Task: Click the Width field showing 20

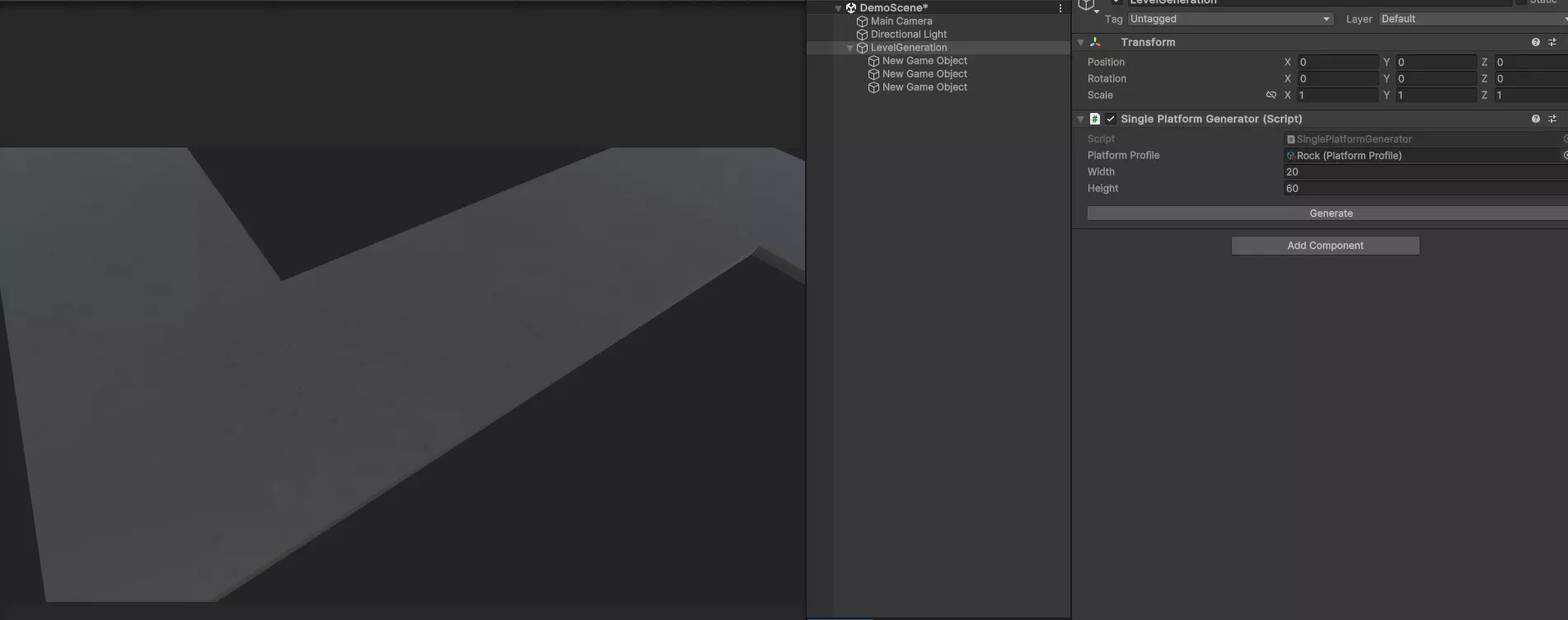Action: tap(1425, 172)
